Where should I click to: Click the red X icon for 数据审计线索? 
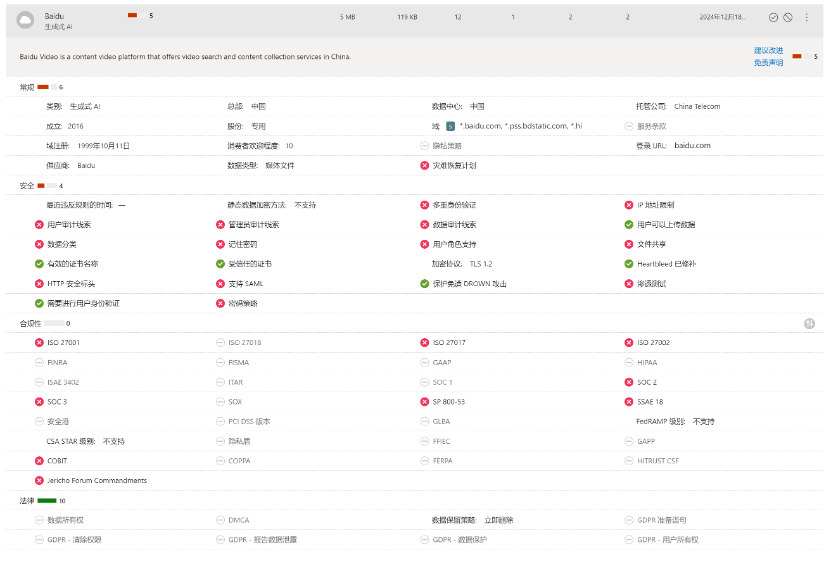[424, 225]
